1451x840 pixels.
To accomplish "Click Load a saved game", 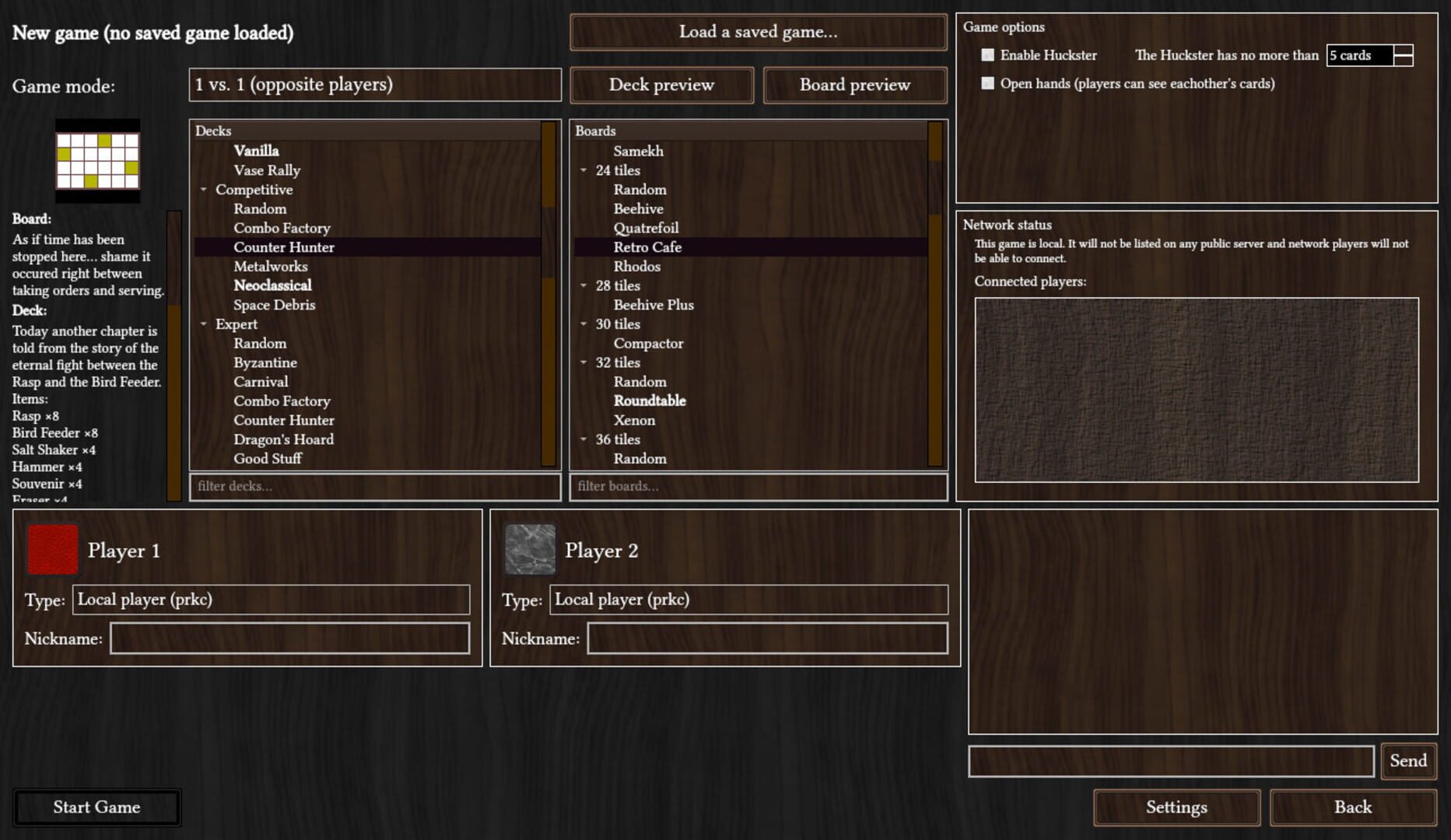I will [x=757, y=32].
